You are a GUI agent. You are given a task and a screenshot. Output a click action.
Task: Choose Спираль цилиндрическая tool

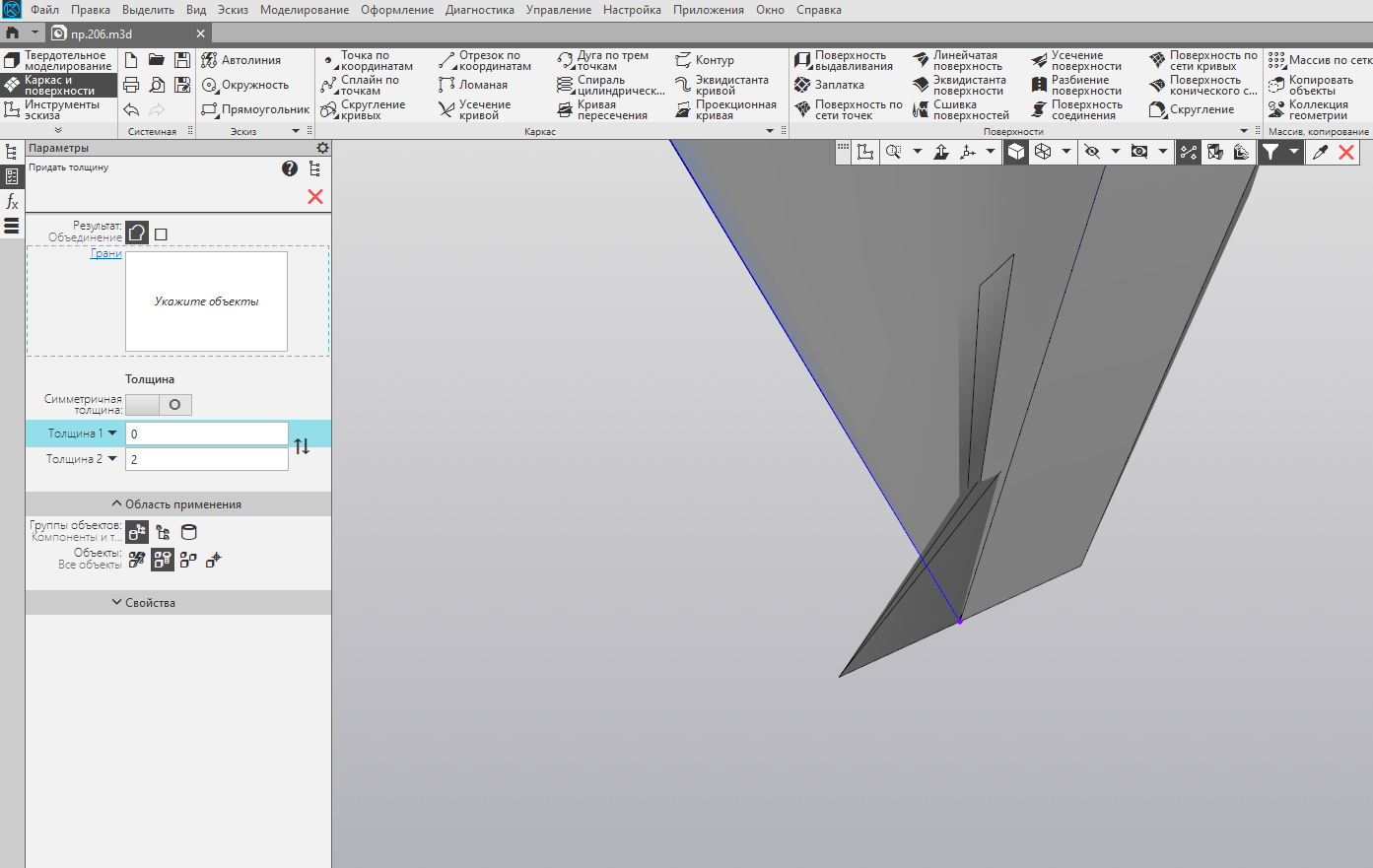pos(611,86)
